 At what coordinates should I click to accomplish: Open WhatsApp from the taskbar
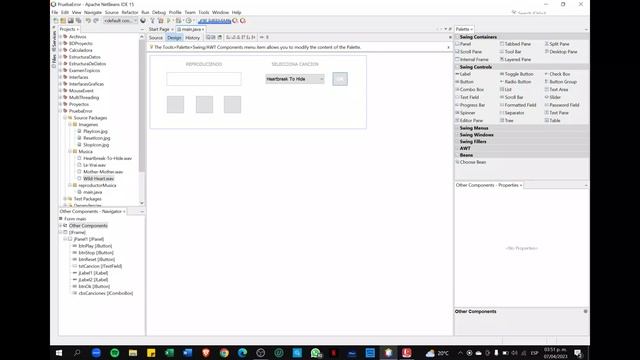click(x=316, y=353)
